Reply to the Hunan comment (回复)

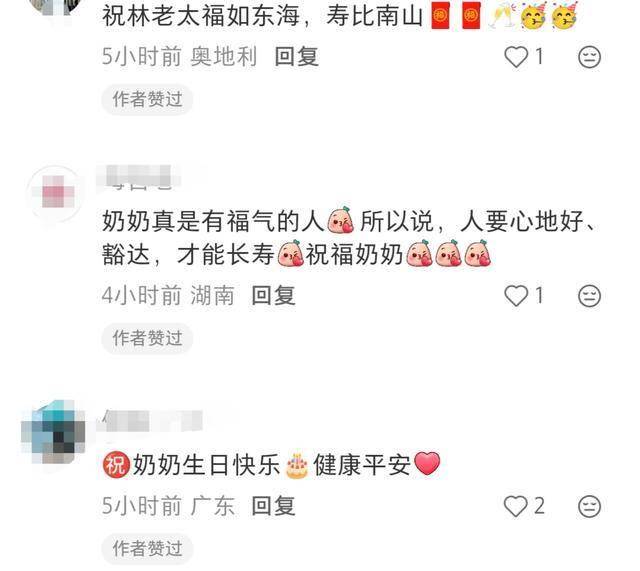(x=273, y=295)
